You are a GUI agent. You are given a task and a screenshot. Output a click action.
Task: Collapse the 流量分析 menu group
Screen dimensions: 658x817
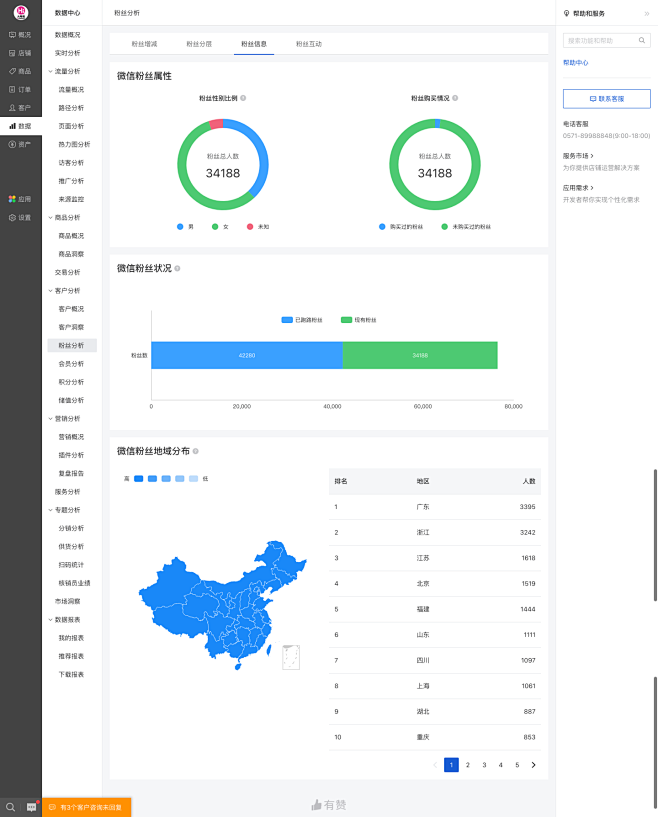click(50, 71)
